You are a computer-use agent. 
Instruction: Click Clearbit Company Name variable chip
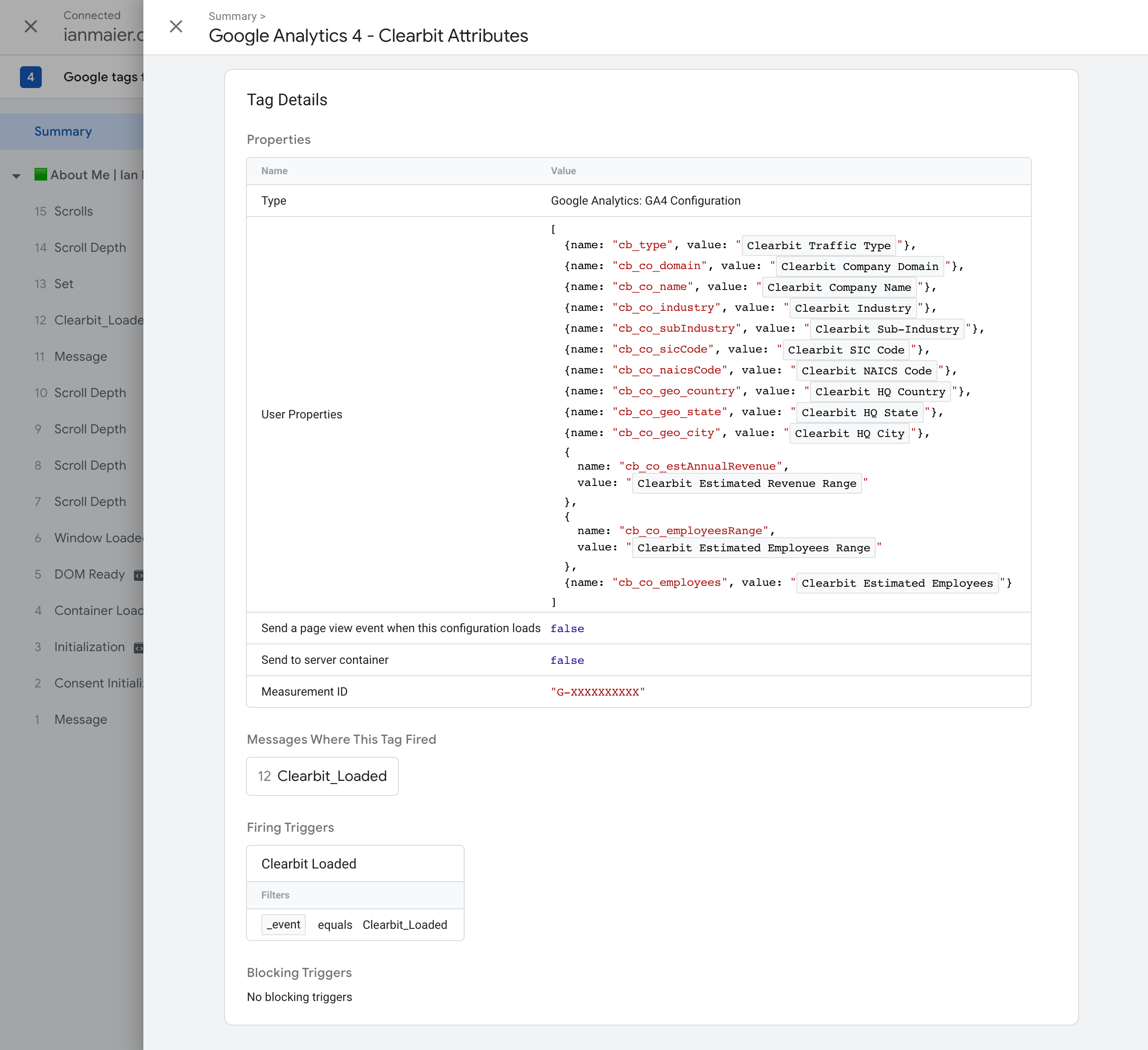[839, 288]
